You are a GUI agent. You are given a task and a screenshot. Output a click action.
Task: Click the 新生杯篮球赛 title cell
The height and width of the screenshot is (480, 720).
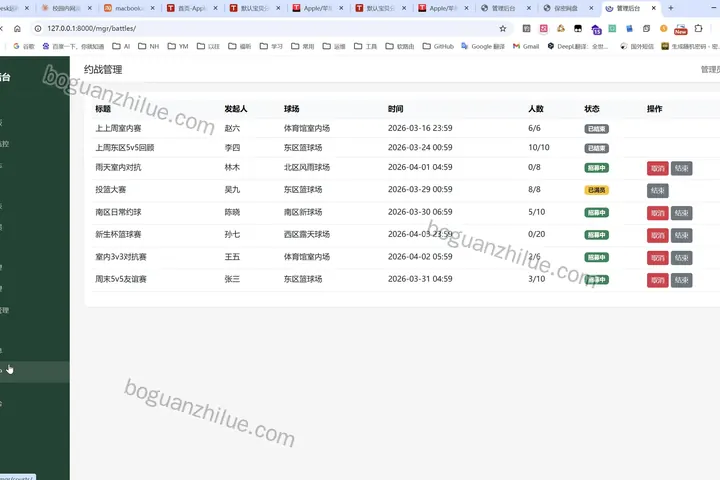tap(118, 235)
